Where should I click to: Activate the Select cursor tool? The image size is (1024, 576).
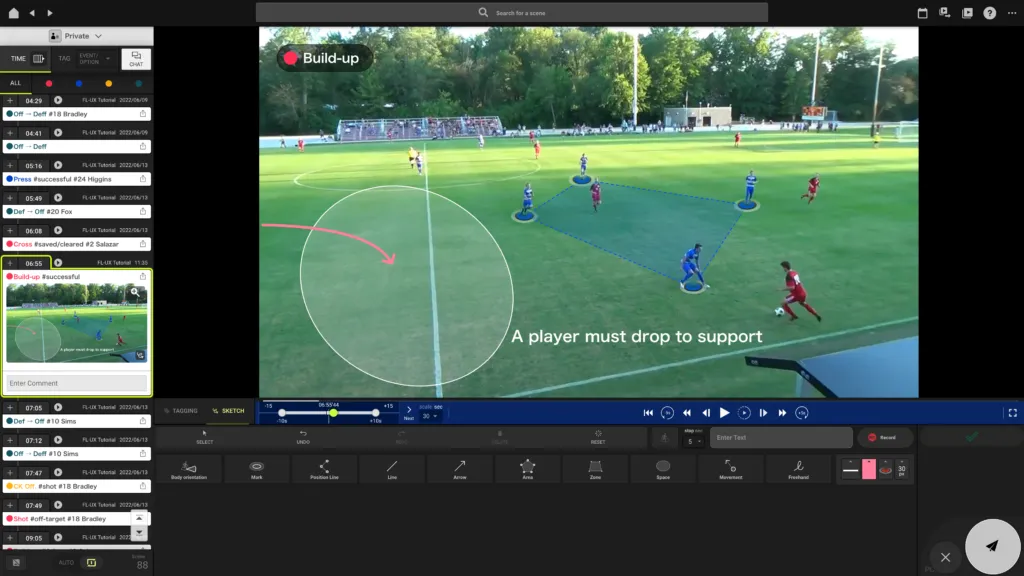point(204,437)
